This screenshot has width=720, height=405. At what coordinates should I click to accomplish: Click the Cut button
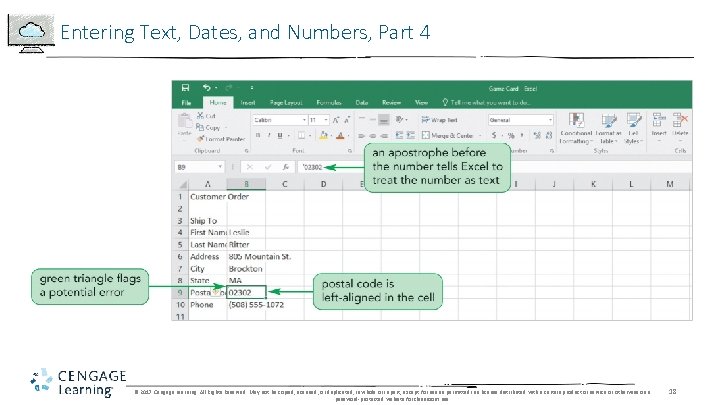pos(206,116)
